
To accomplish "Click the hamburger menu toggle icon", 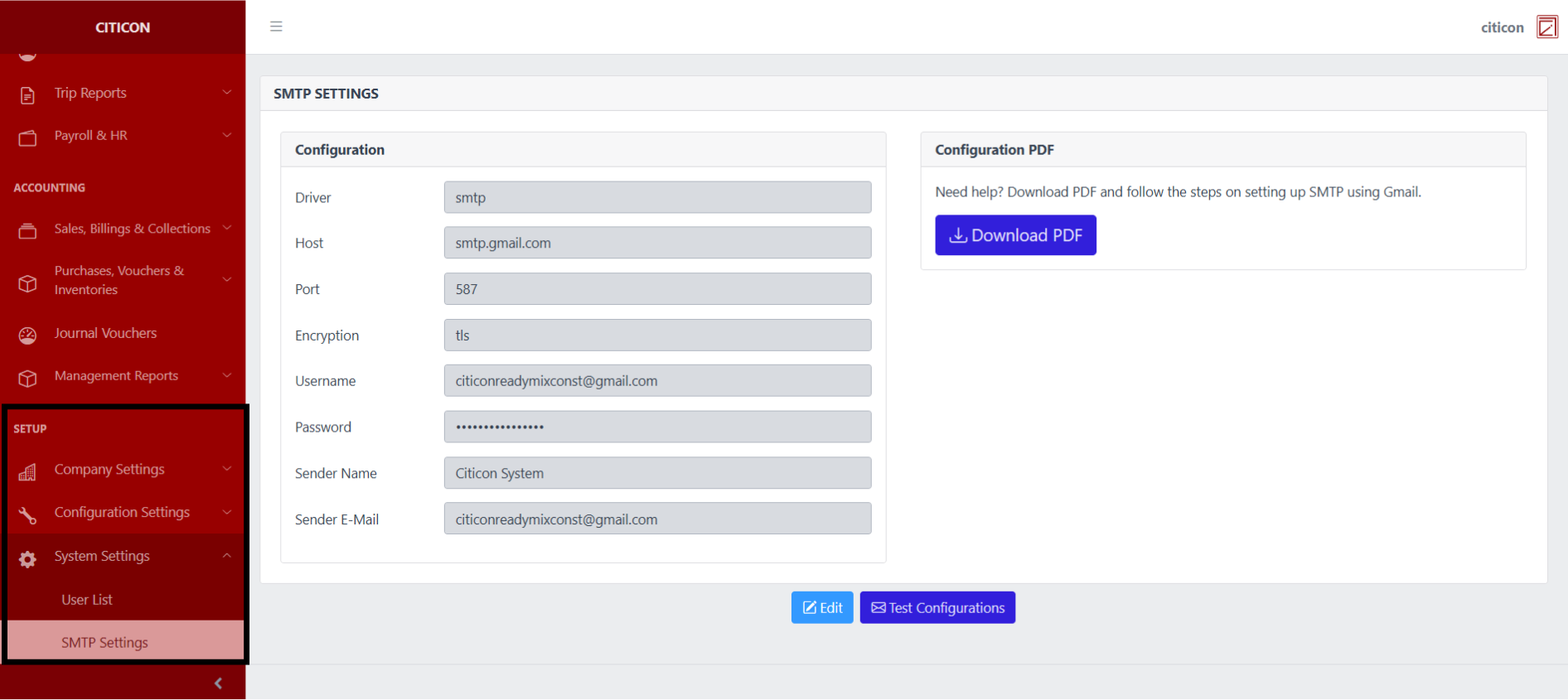I will coord(276,27).
